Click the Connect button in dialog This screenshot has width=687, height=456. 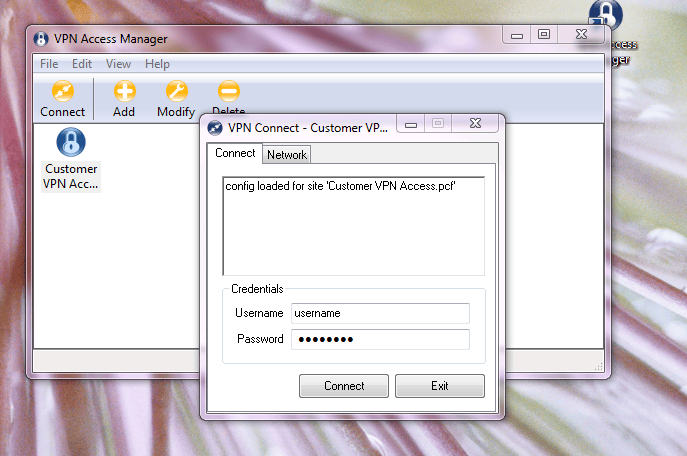(344, 386)
